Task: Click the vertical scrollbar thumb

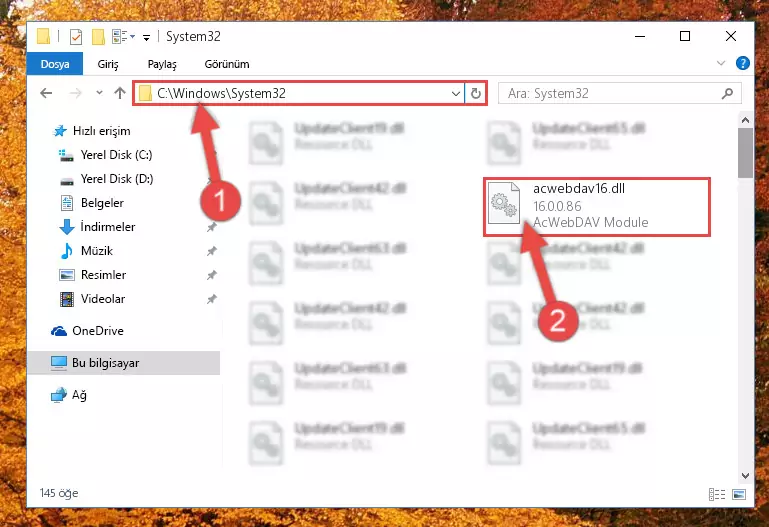Action: pyautogui.click(x=745, y=153)
